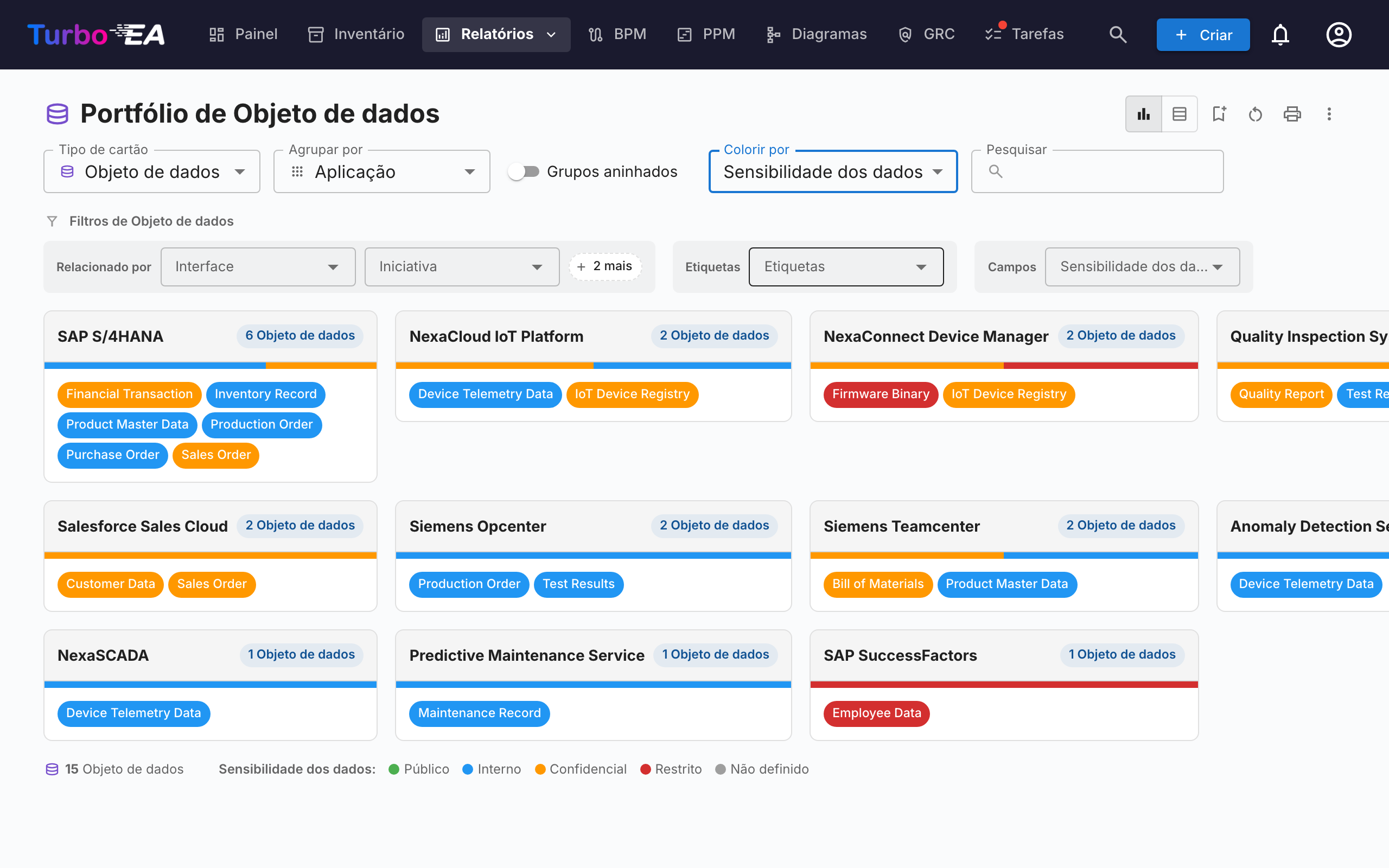Click the Siemens Teamcenter group title
This screenshot has width=1389, height=868.
point(902,526)
